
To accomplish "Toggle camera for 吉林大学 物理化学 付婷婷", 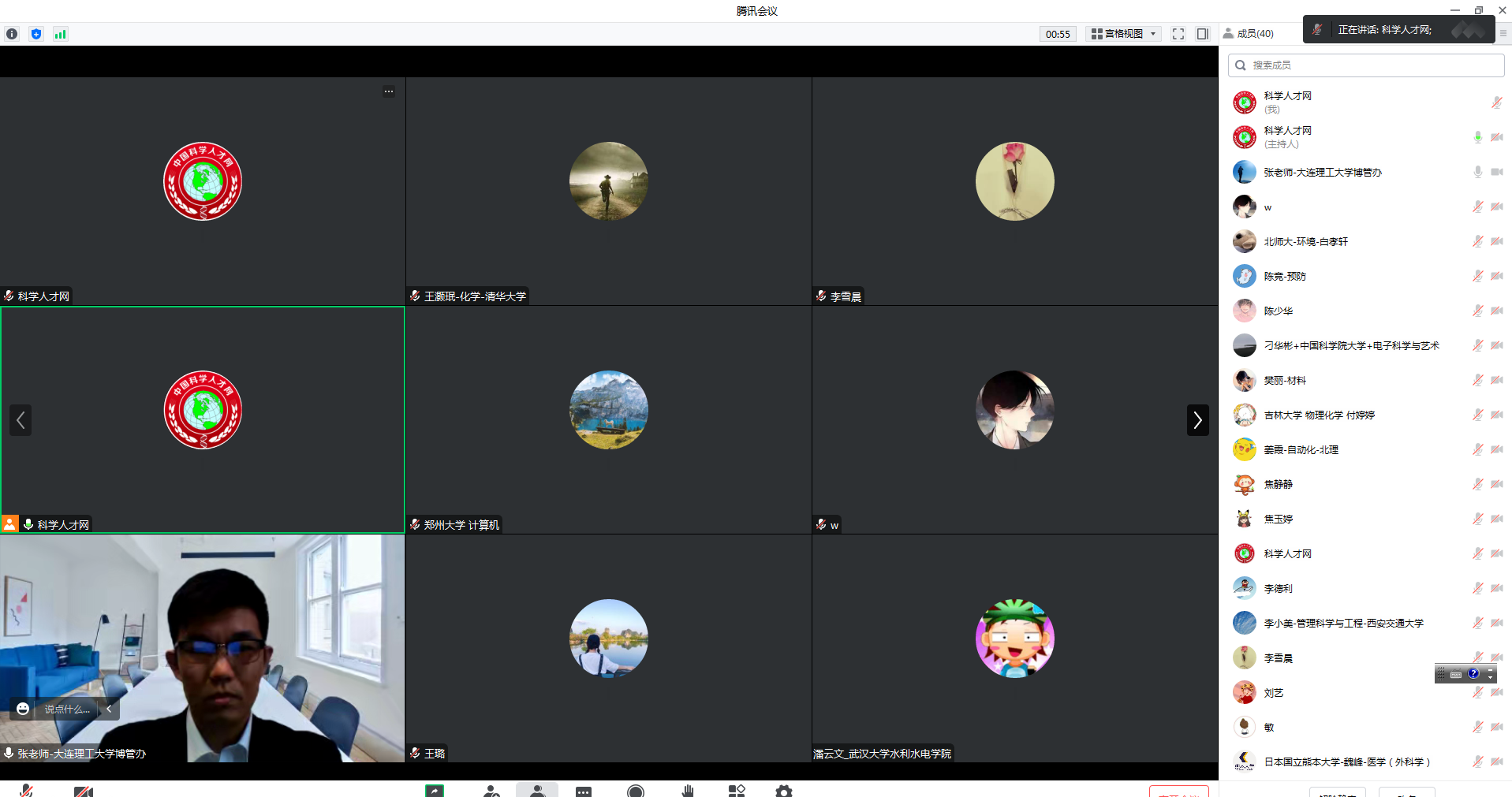I will [1497, 415].
